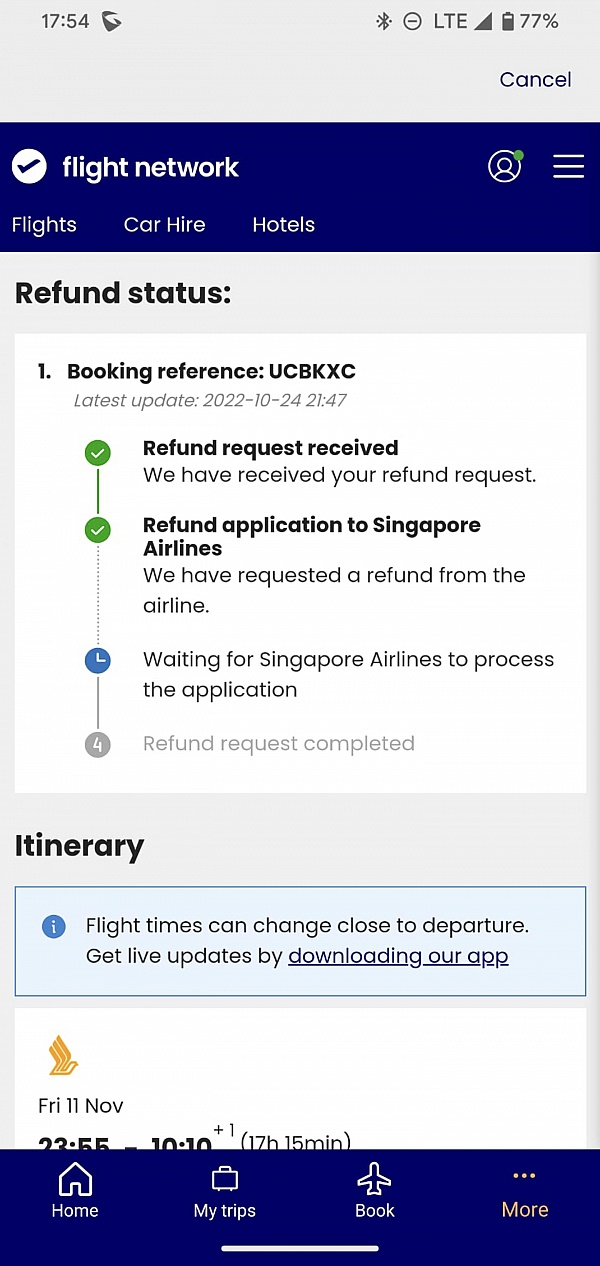Tap the Cancel link at the top

pos(535,80)
